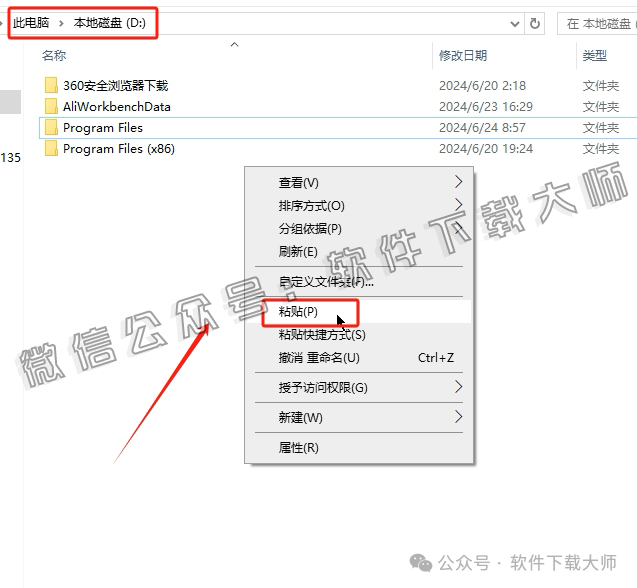Click the 360安全浏览器下载 folder icon
The width and height of the screenshot is (637, 588).
click(x=51, y=85)
